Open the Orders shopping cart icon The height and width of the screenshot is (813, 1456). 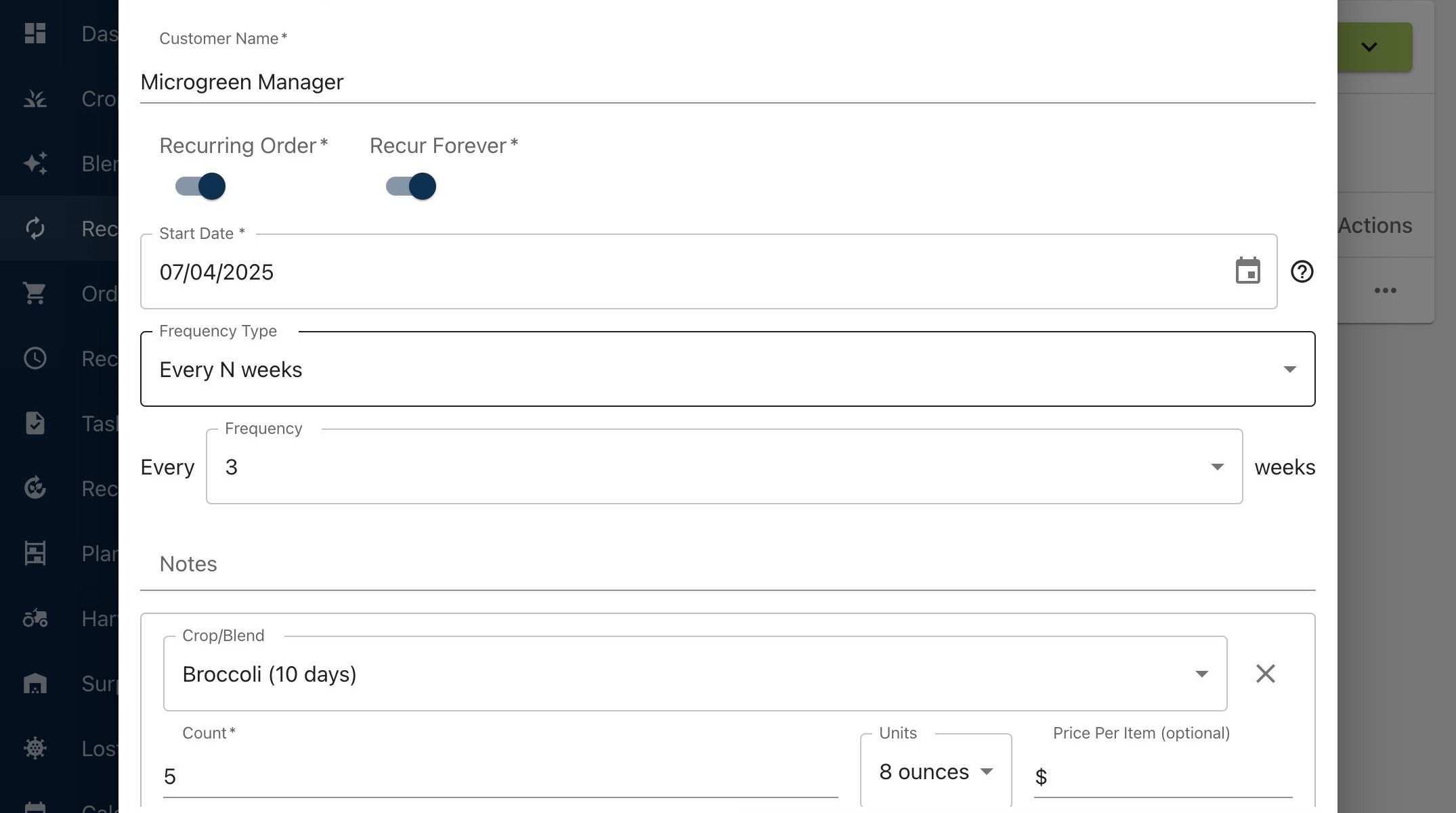click(35, 293)
